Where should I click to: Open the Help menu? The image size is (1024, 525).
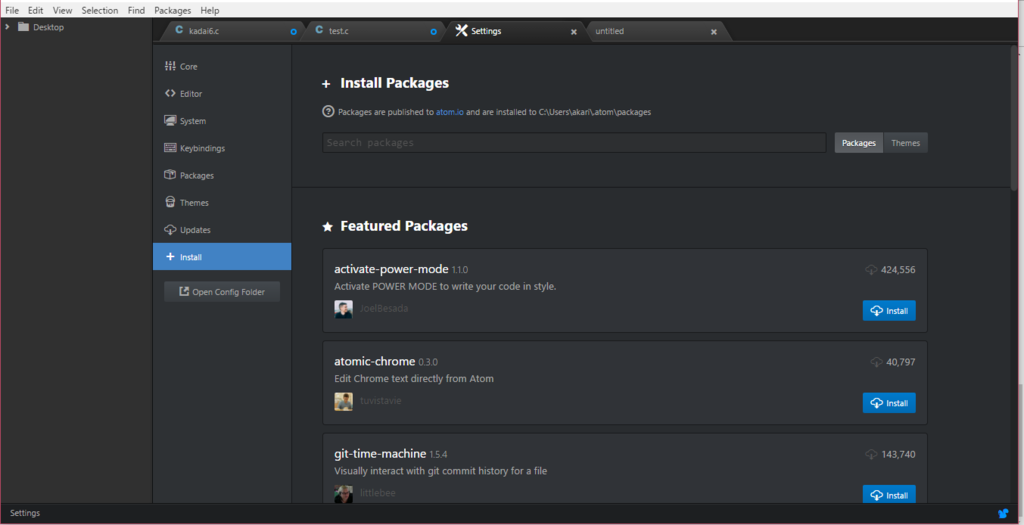(x=210, y=10)
